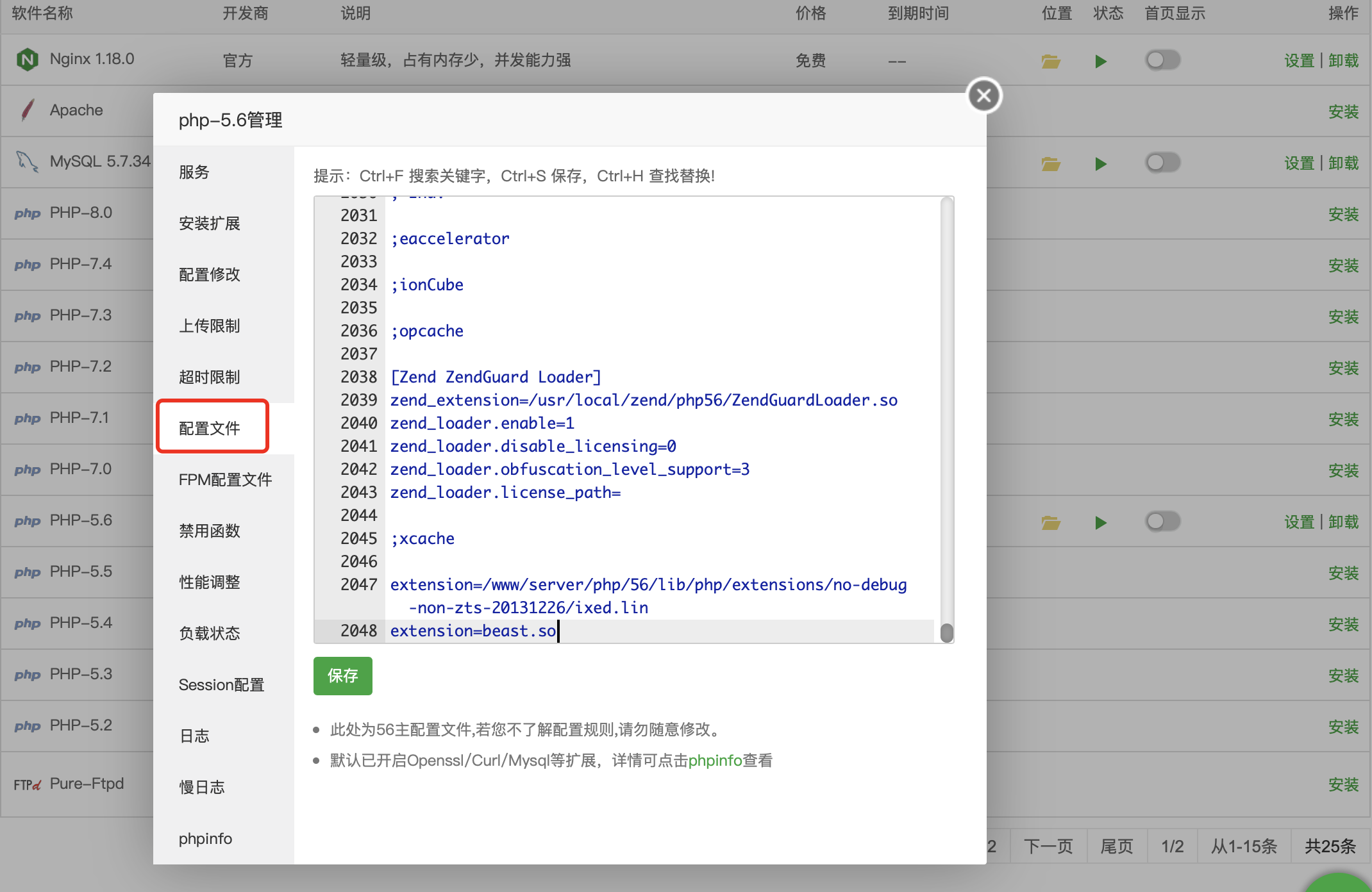1372x892 pixels.
Task: Click the php icon beside PHP-5.2
Action: click(28, 726)
